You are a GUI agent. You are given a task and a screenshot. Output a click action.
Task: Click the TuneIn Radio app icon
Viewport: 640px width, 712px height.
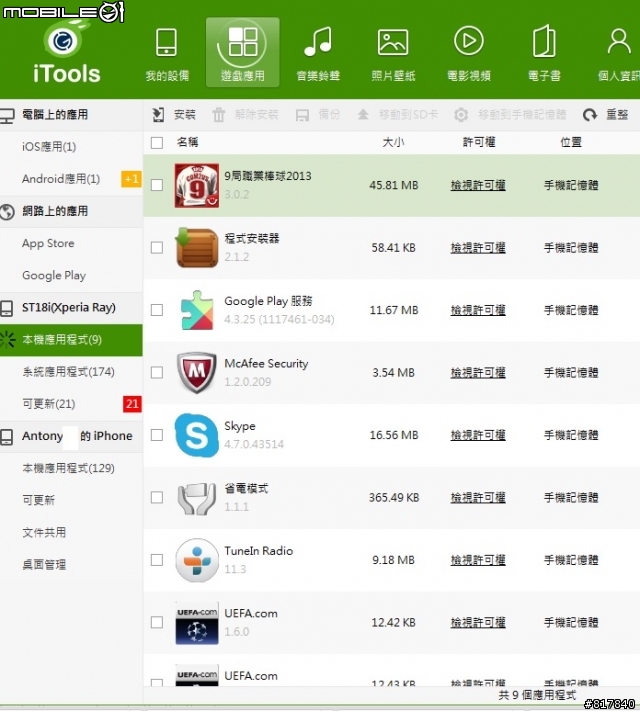click(x=197, y=560)
